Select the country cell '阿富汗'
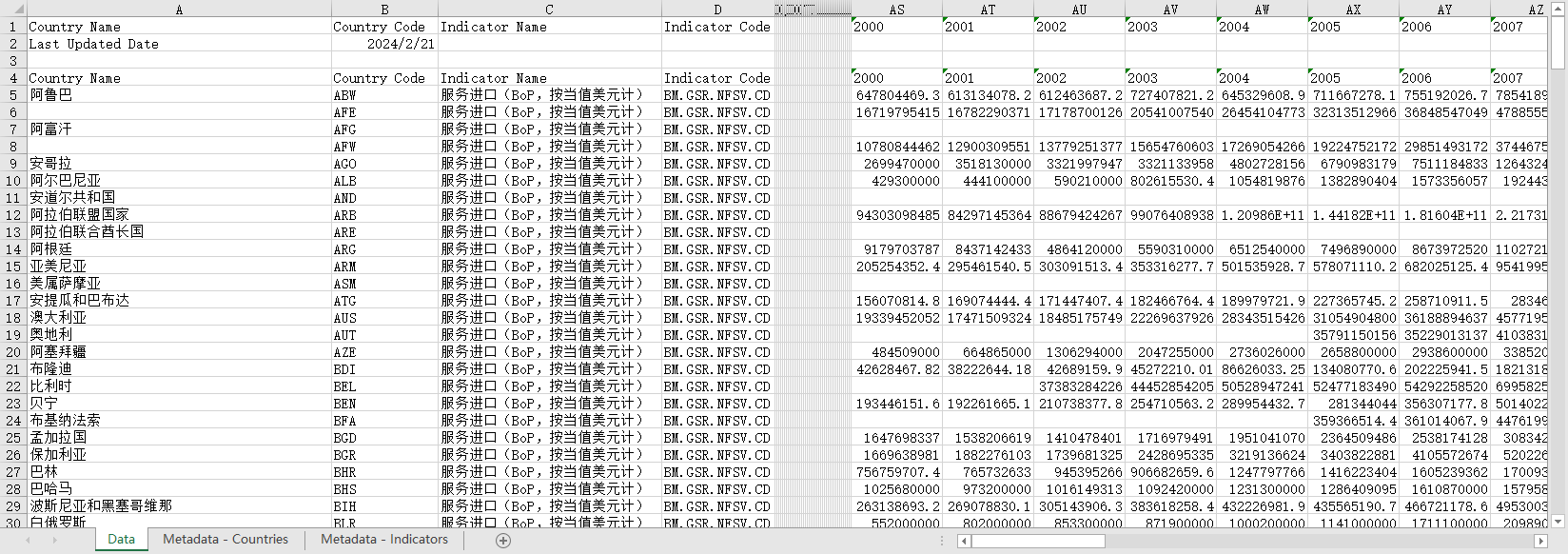 [x=179, y=129]
